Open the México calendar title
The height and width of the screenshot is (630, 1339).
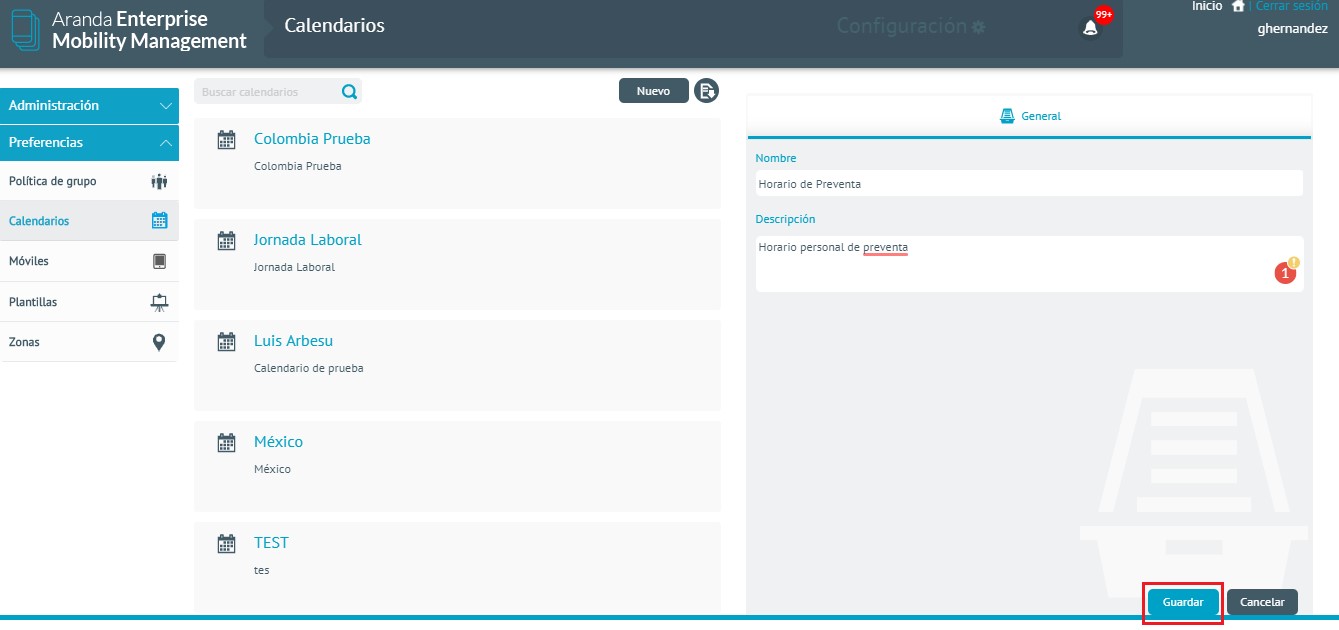278,442
